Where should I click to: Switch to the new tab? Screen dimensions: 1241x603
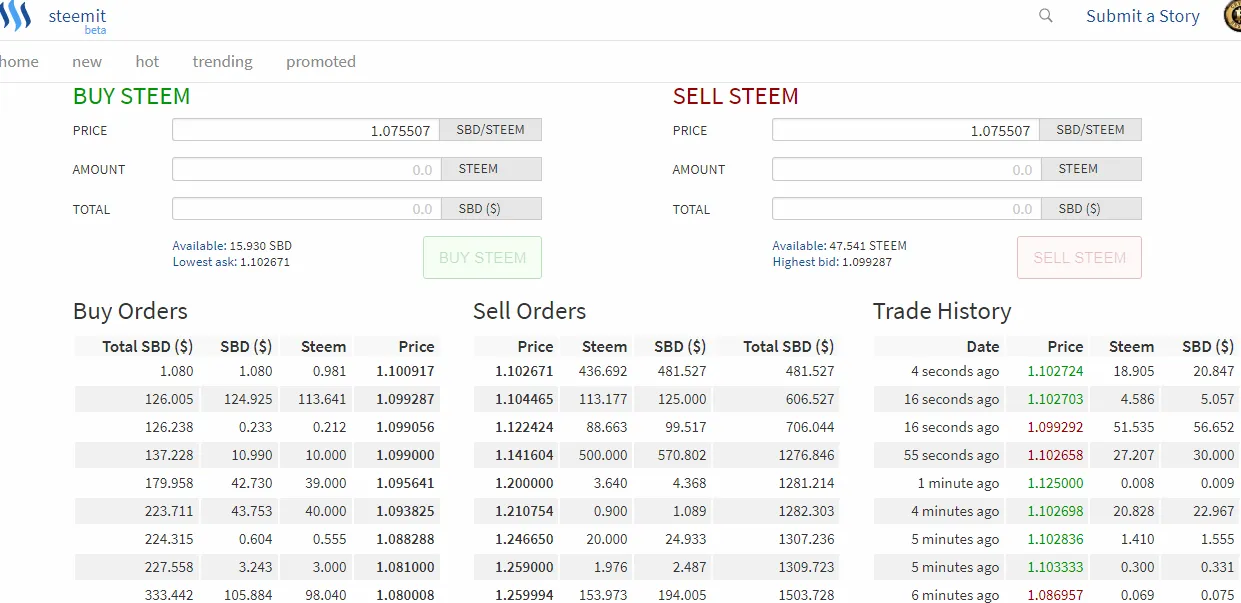(x=87, y=61)
